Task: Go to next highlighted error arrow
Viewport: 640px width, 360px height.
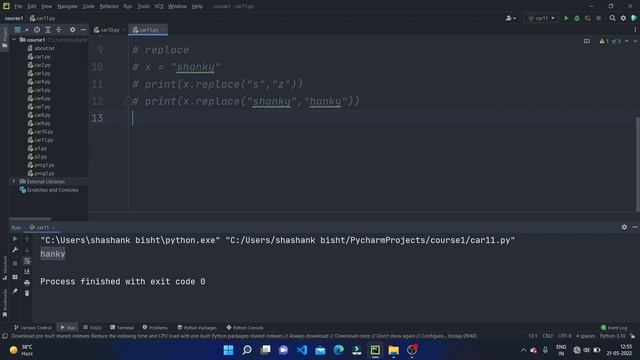Action: 635,41
